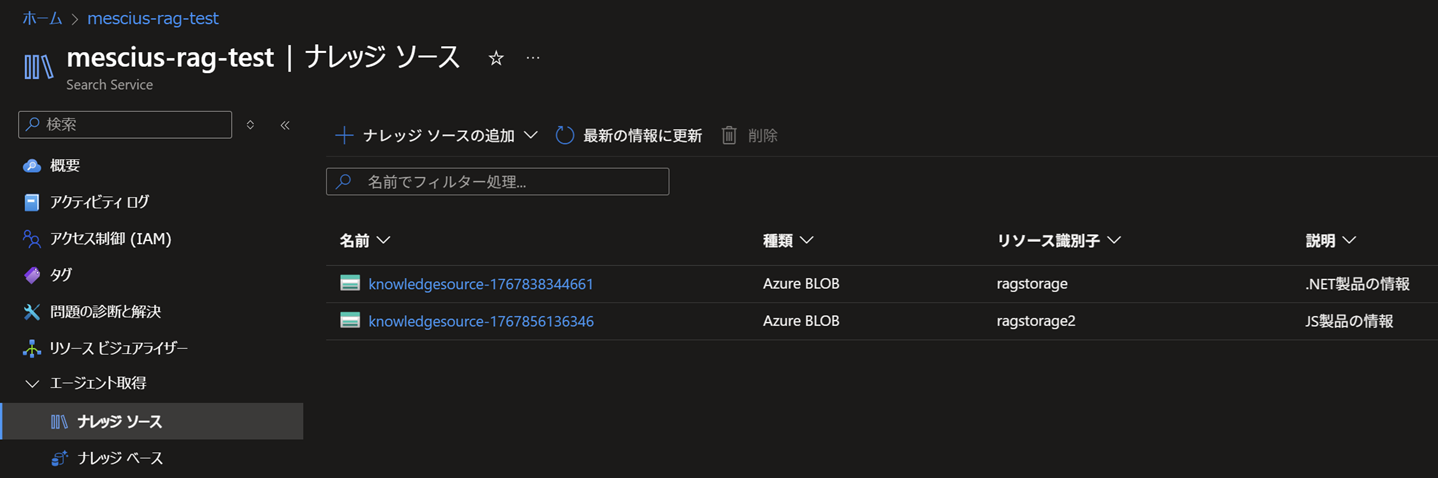Focus the sidebar 検索 search box
The height and width of the screenshot is (478, 1438).
coord(125,125)
